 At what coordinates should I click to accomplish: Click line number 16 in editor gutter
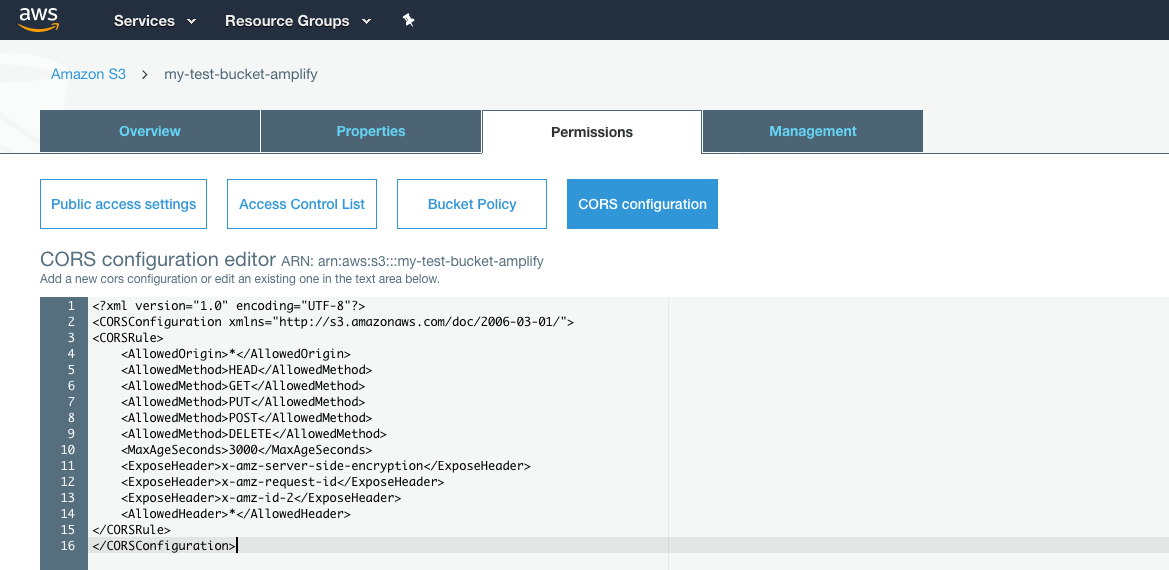tap(68, 545)
